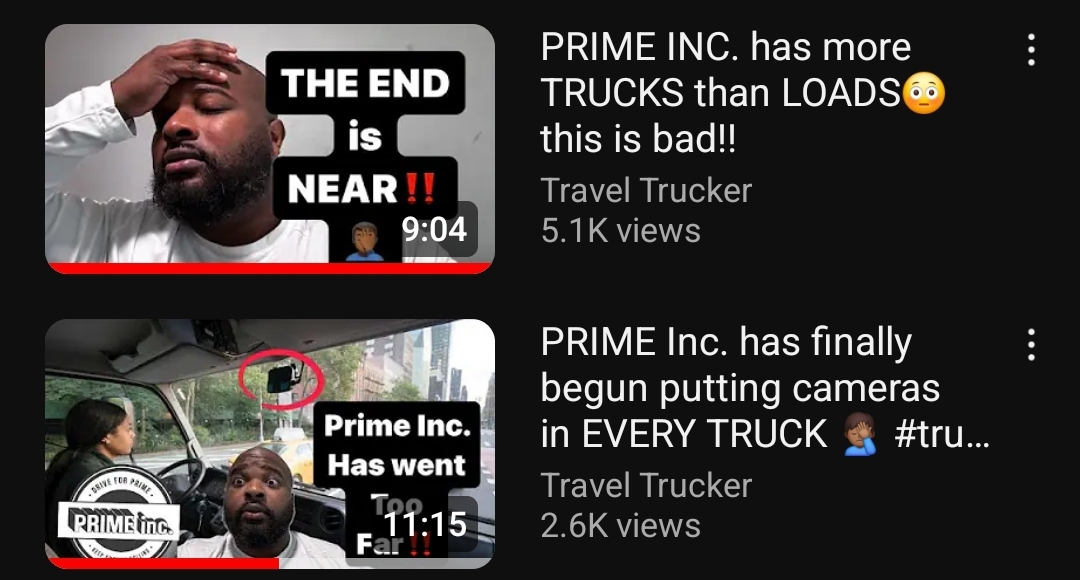Screen dimensions: 1080x580
Task: Click the red circled camera in second thumbnail
Action: pyautogui.click(x=281, y=379)
